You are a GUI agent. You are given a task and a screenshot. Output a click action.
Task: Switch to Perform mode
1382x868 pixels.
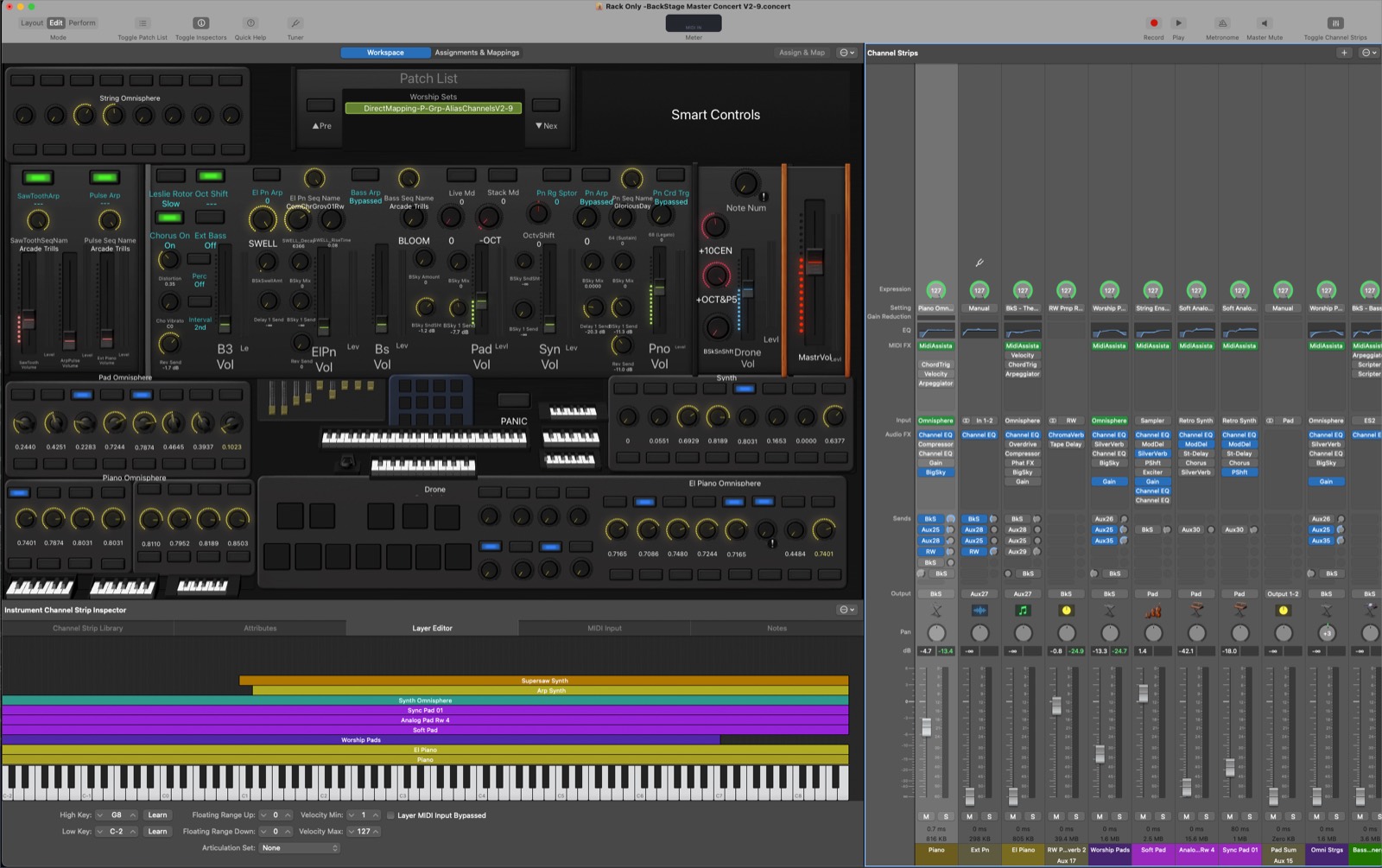coord(82,23)
